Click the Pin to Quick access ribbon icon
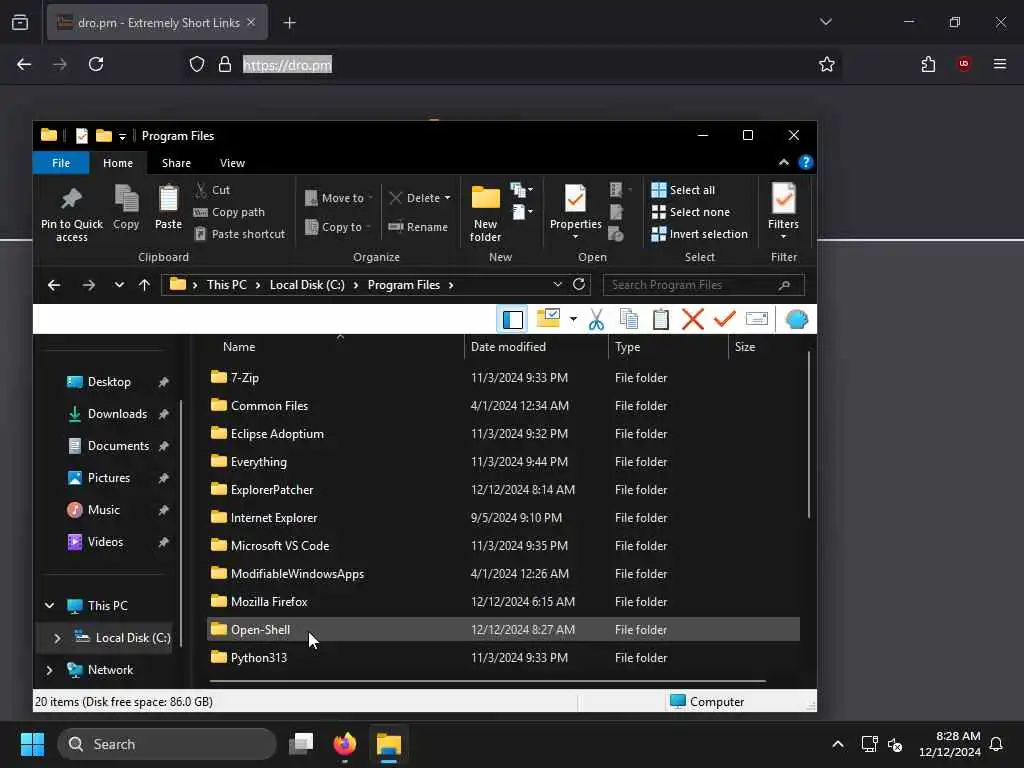 [x=72, y=214]
